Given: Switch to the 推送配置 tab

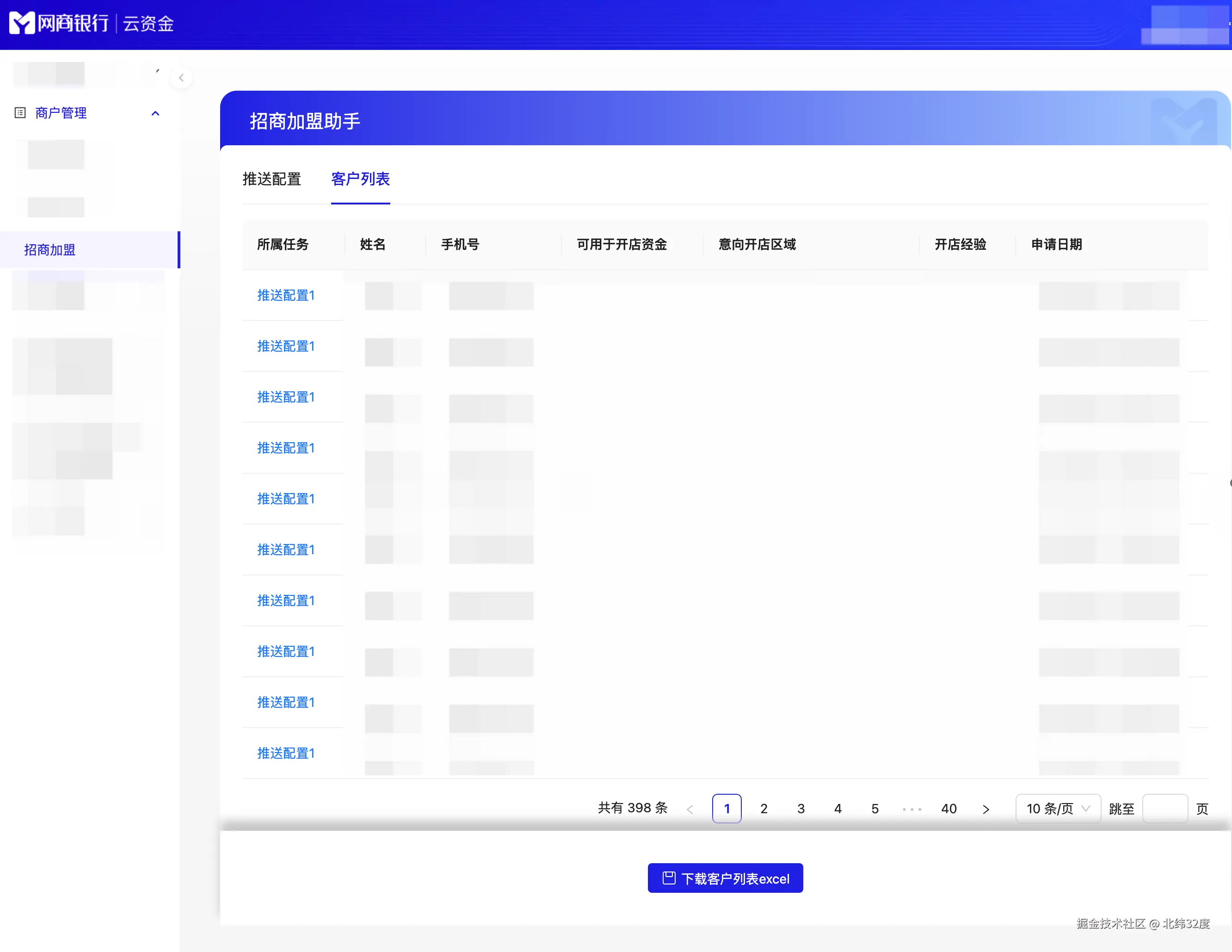Looking at the screenshot, I should (x=272, y=179).
